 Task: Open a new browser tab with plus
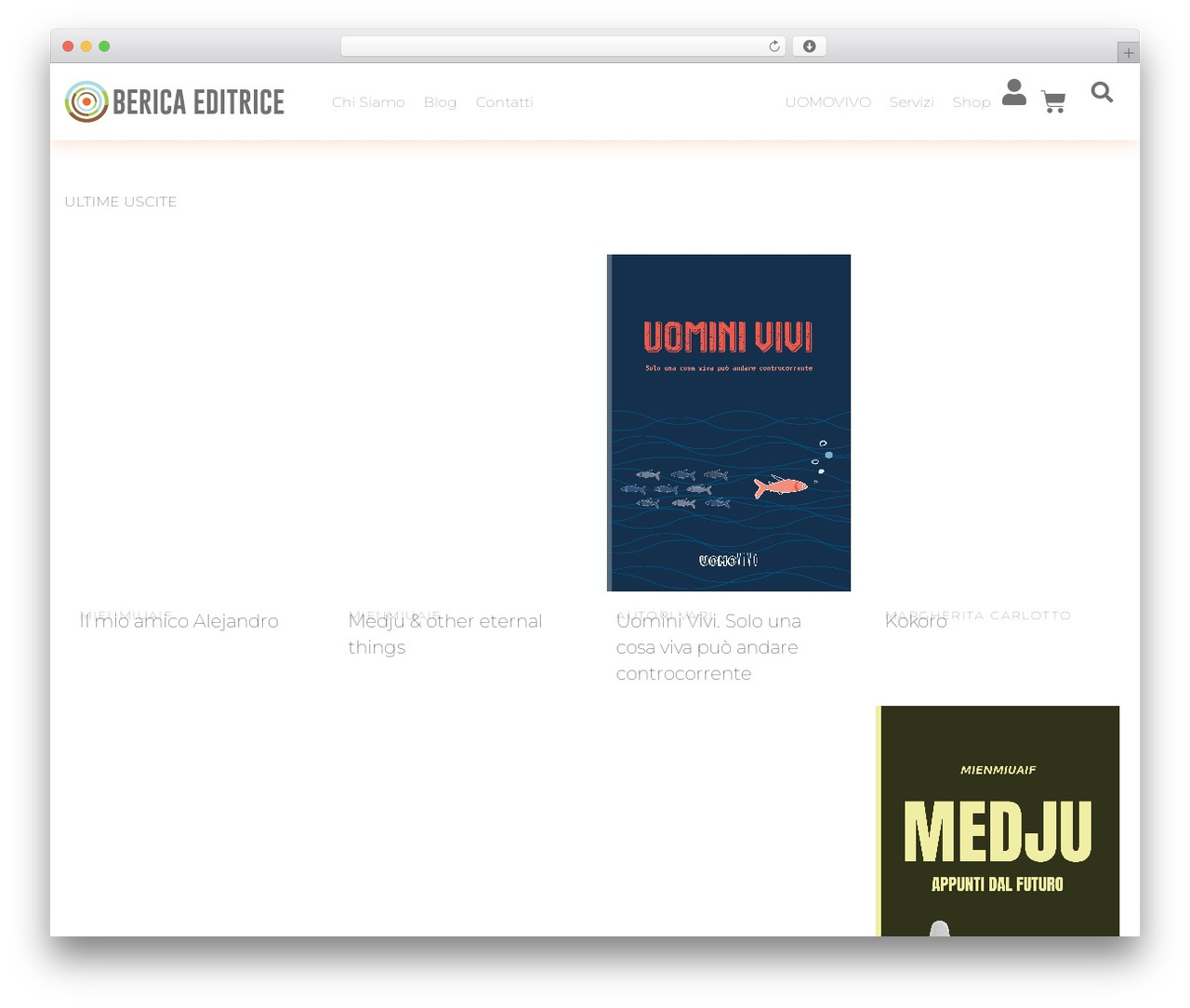(1128, 53)
